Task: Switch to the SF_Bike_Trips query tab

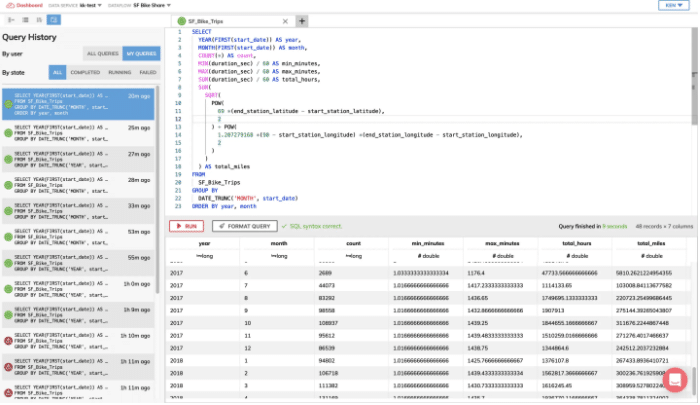Action: (x=232, y=21)
